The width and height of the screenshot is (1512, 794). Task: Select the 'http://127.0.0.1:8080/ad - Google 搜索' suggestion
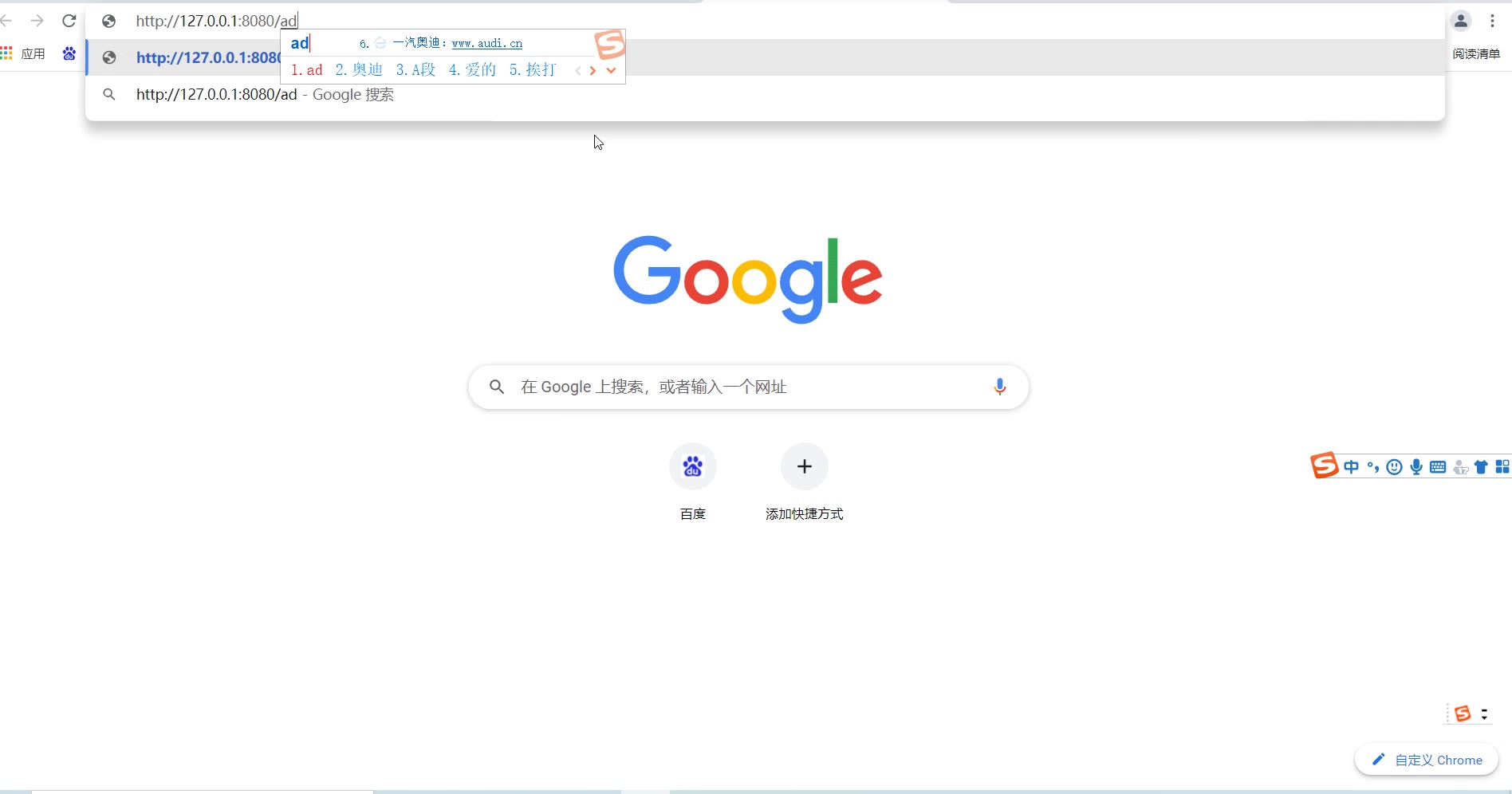coord(766,94)
